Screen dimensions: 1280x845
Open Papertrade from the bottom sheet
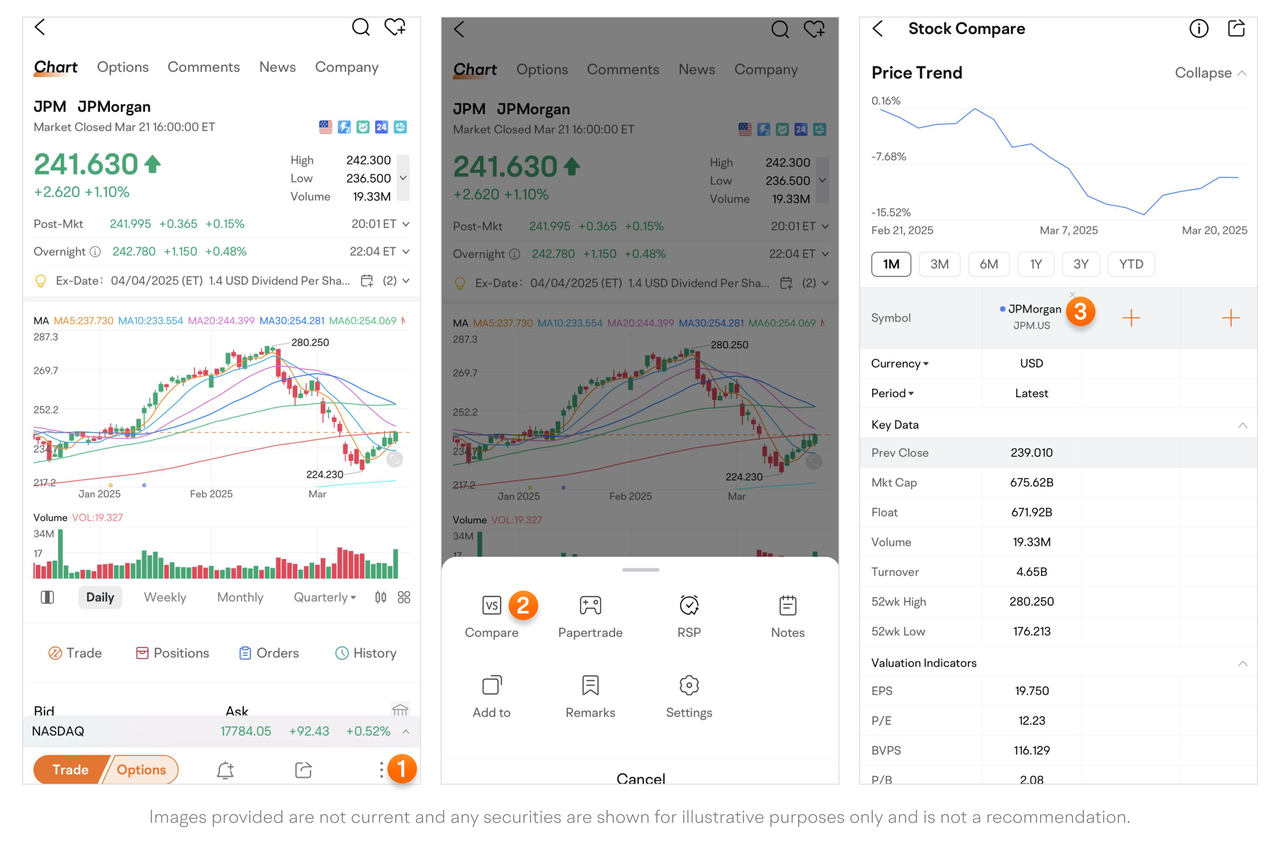click(x=590, y=617)
